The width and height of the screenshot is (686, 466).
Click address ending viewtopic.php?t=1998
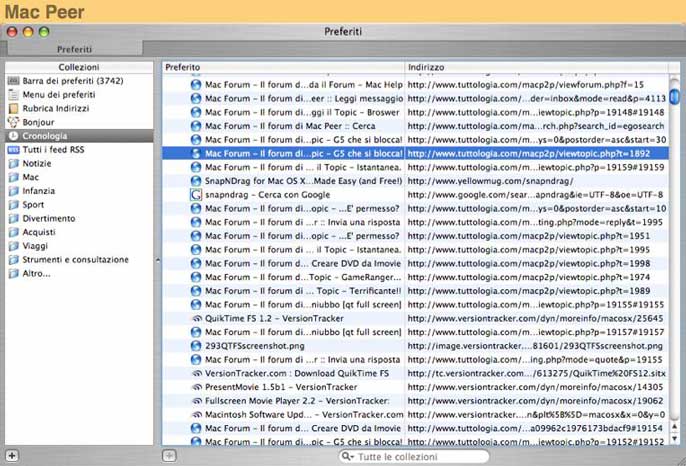tap(528, 263)
